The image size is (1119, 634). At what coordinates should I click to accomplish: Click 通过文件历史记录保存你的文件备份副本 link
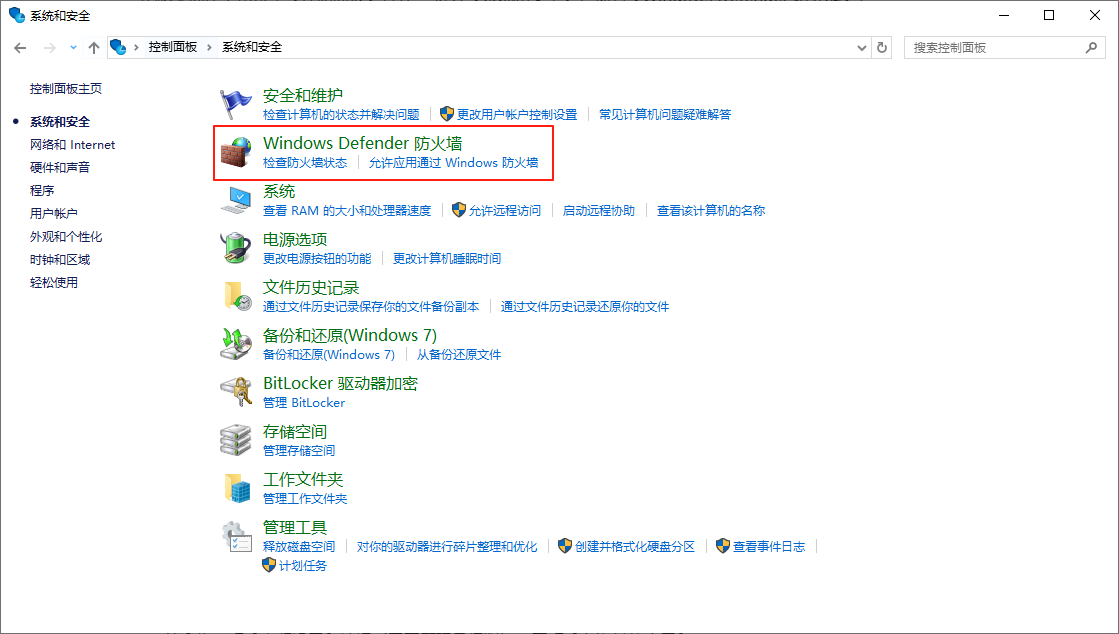click(371, 306)
